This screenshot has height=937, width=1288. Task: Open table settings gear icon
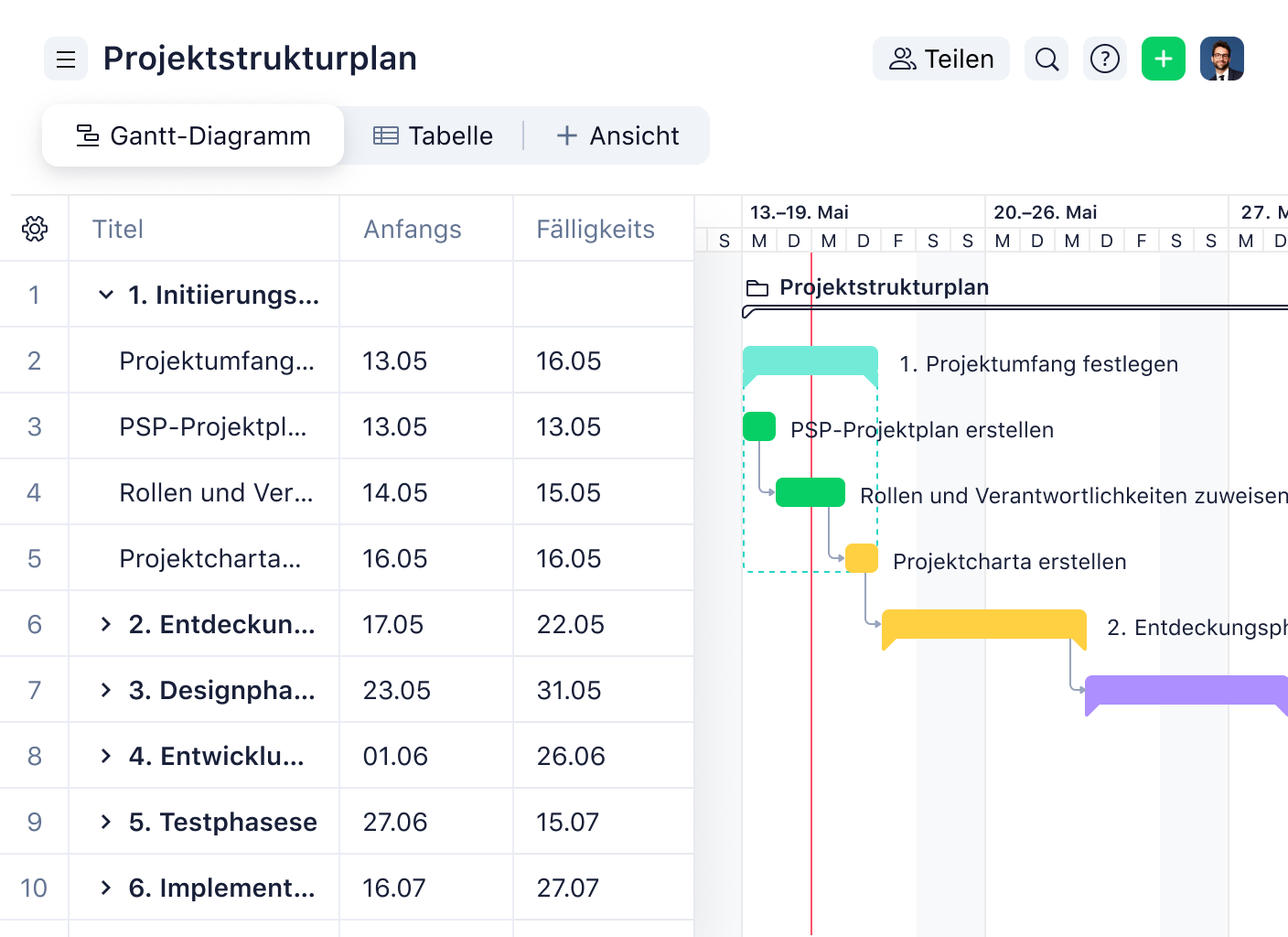(x=35, y=229)
